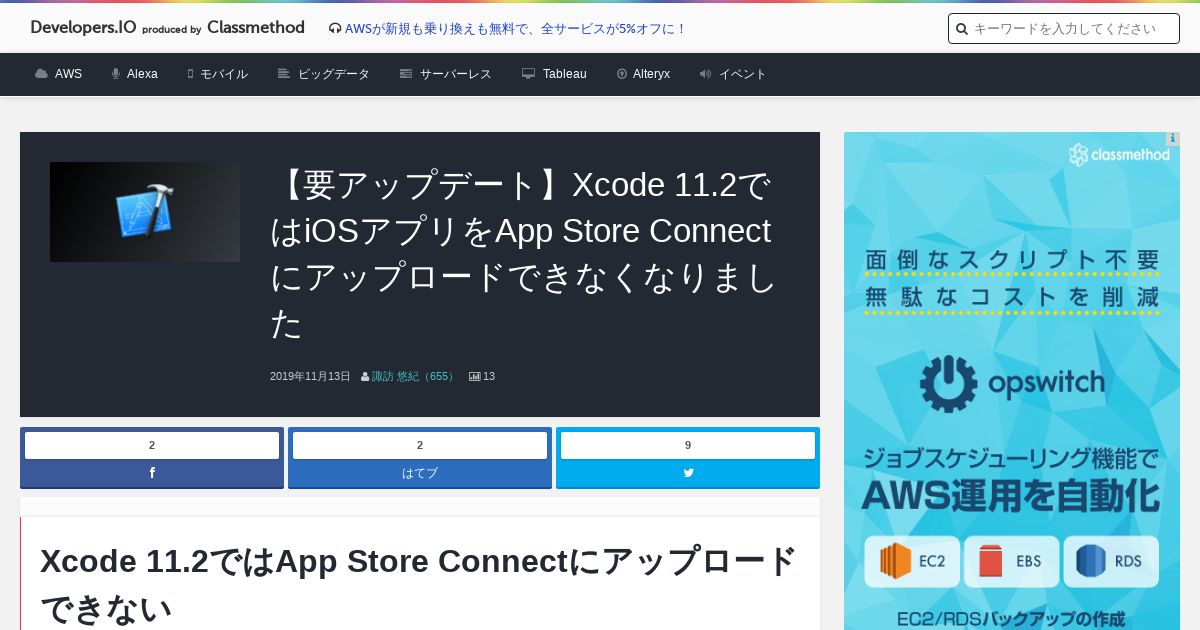Open the AWS menu item
This screenshot has height=630, width=1200.
point(68,74)
